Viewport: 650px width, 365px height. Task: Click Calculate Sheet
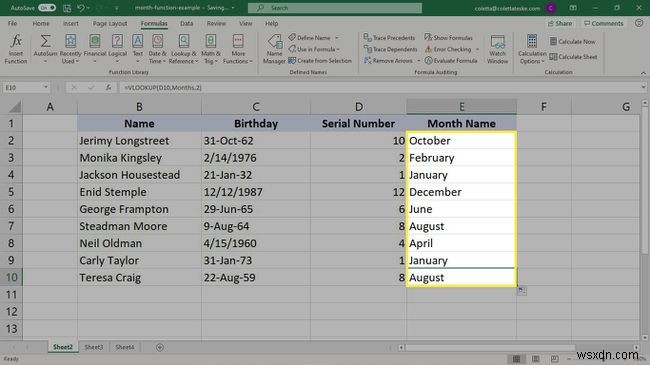(x=573, y=57)
